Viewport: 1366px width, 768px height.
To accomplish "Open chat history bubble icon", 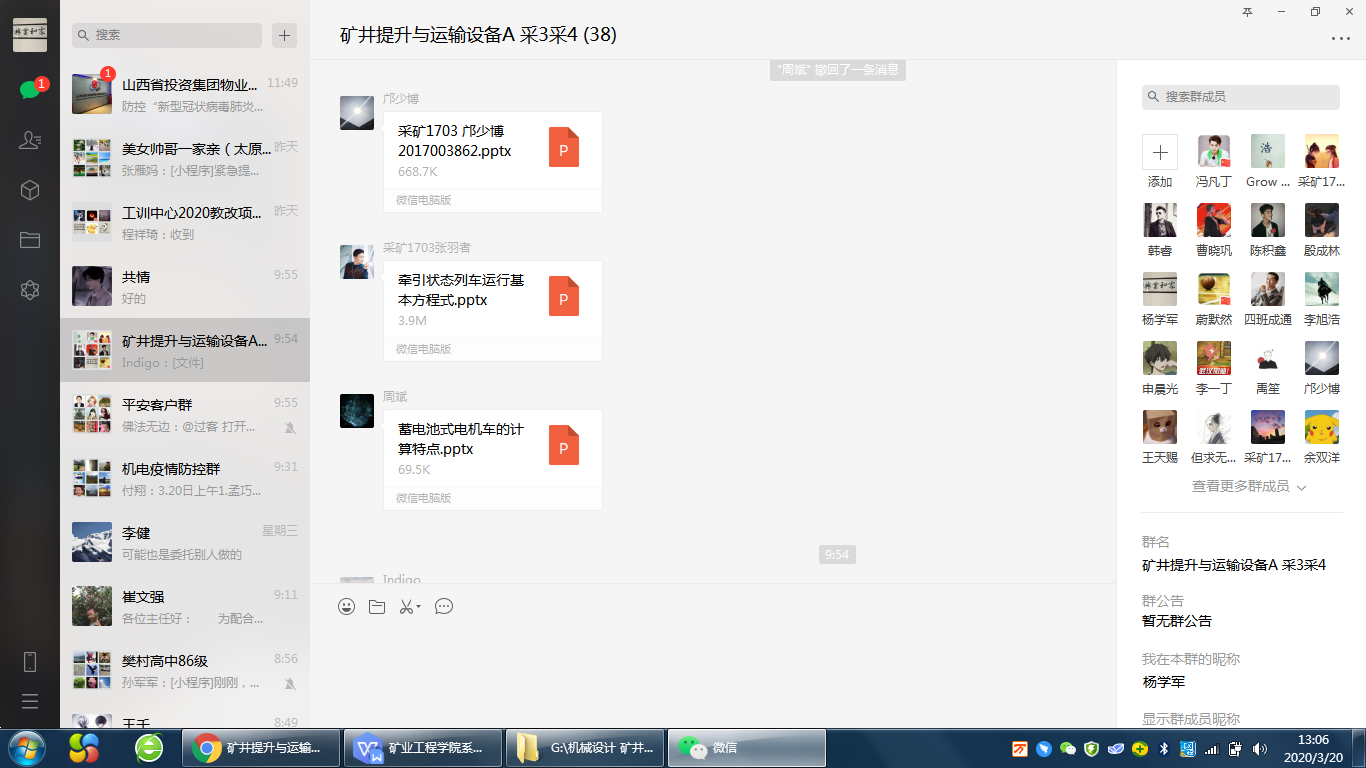I will pos(444,606).
